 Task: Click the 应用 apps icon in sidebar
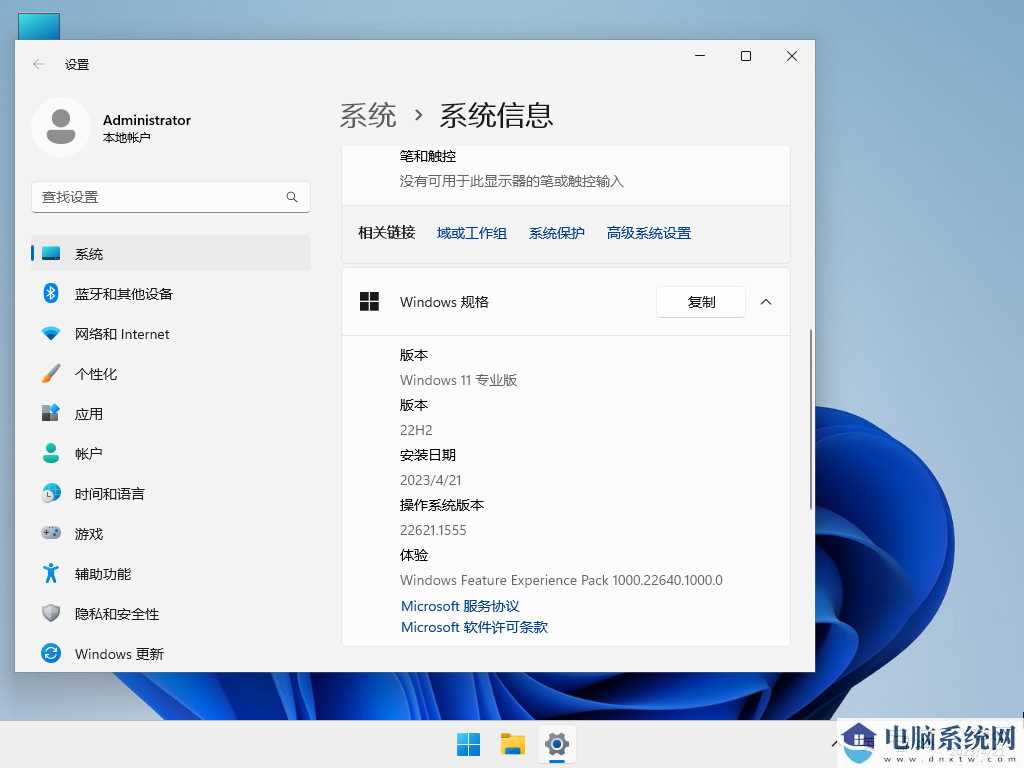[x=51, y=413]
